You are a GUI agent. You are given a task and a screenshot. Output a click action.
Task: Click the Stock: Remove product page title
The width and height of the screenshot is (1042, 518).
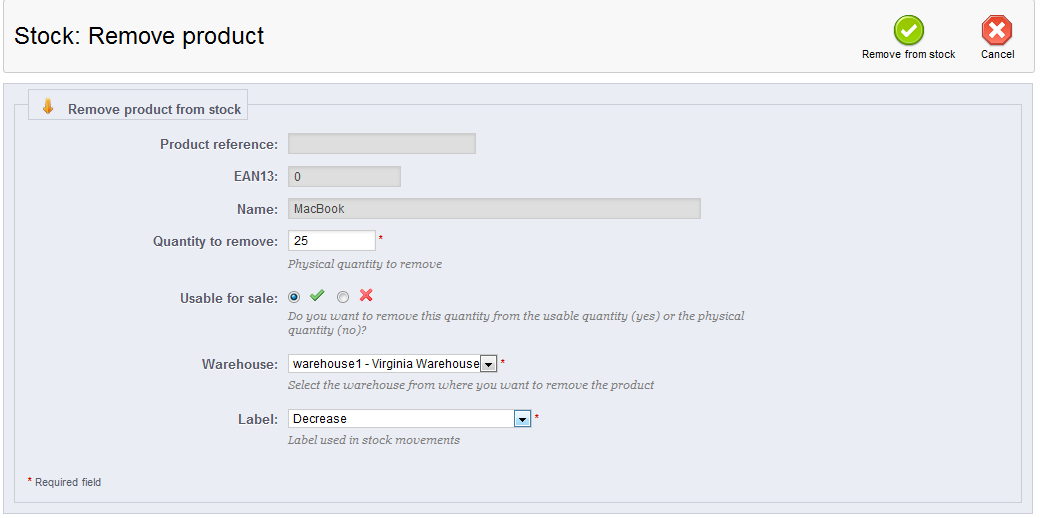point(140,35)
